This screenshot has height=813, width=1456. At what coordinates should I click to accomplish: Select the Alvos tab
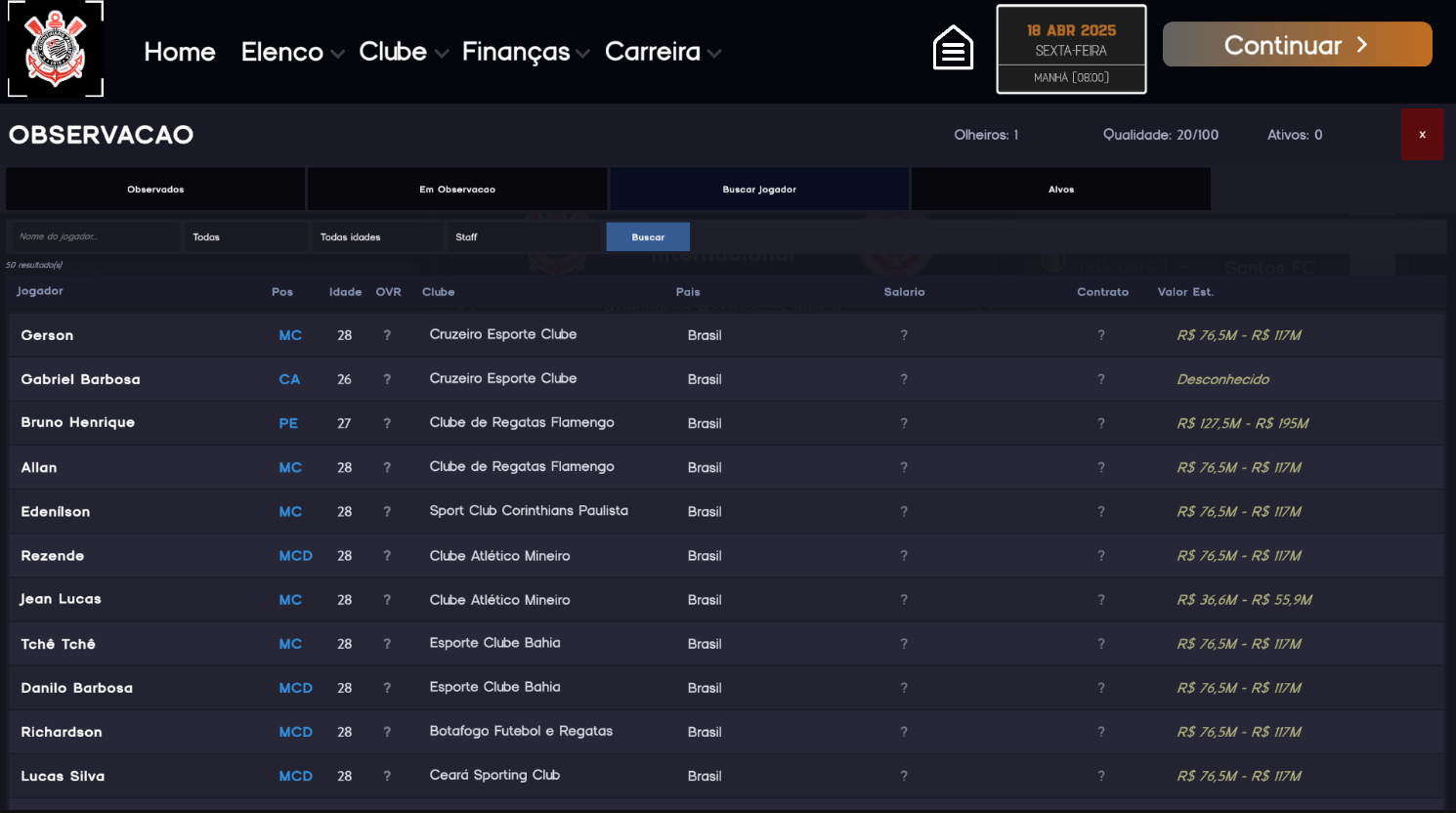click(x=1061, y=190)
